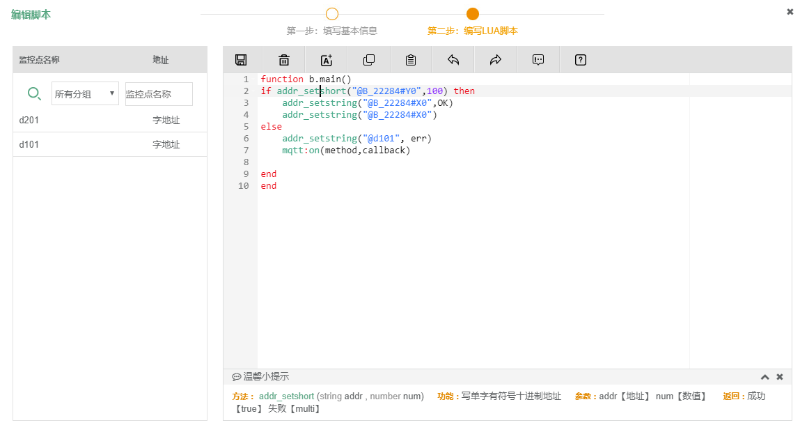Click the trash delete icon in toolbar
The height and width of the screenshot is (432, 800).
point(284,60)
